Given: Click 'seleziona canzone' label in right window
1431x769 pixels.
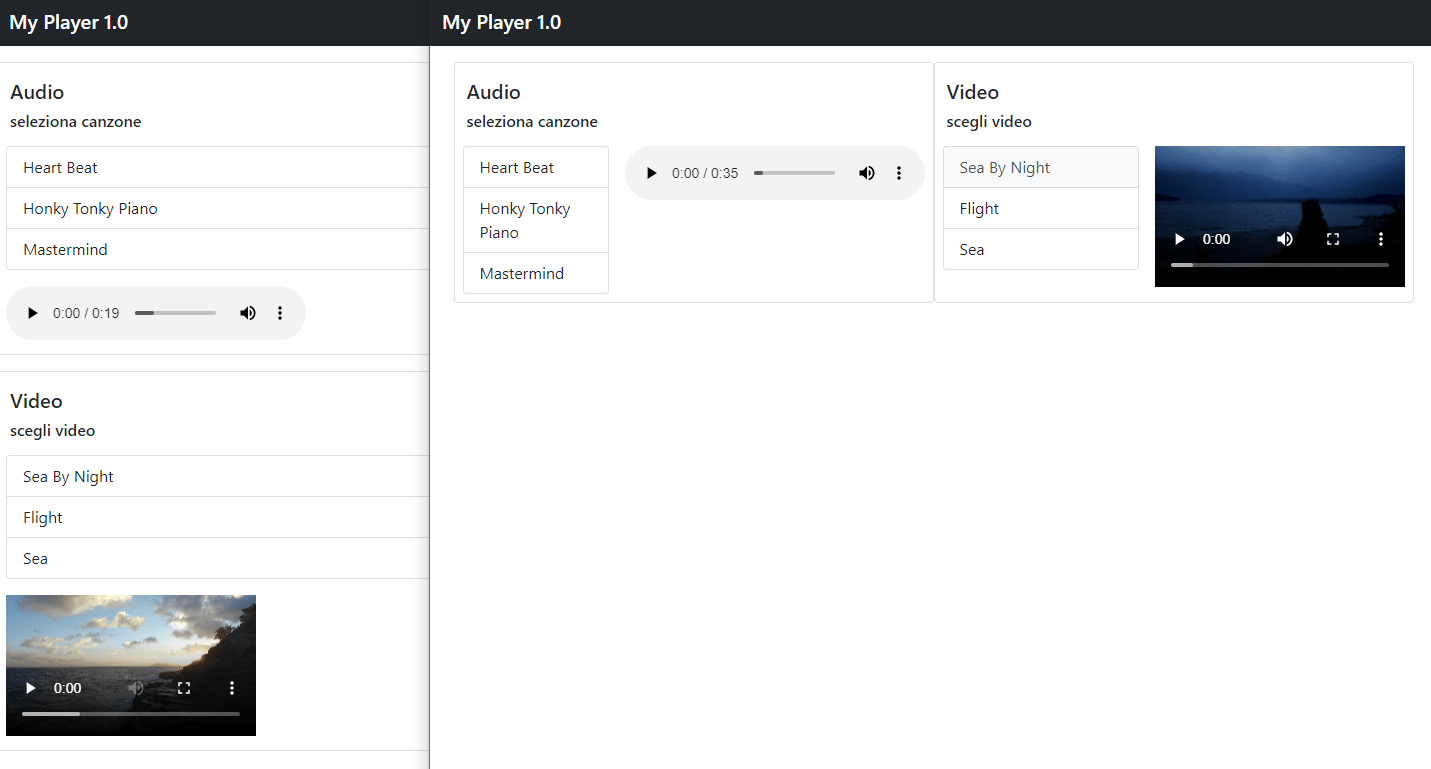Looking at the screenshot, I should [x=532, y=122].
